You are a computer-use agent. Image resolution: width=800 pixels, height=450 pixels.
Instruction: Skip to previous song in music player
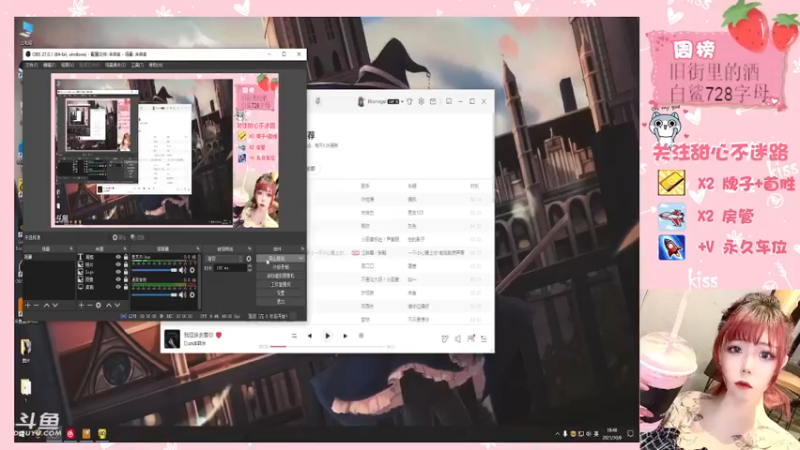click(x=310, y=336)
